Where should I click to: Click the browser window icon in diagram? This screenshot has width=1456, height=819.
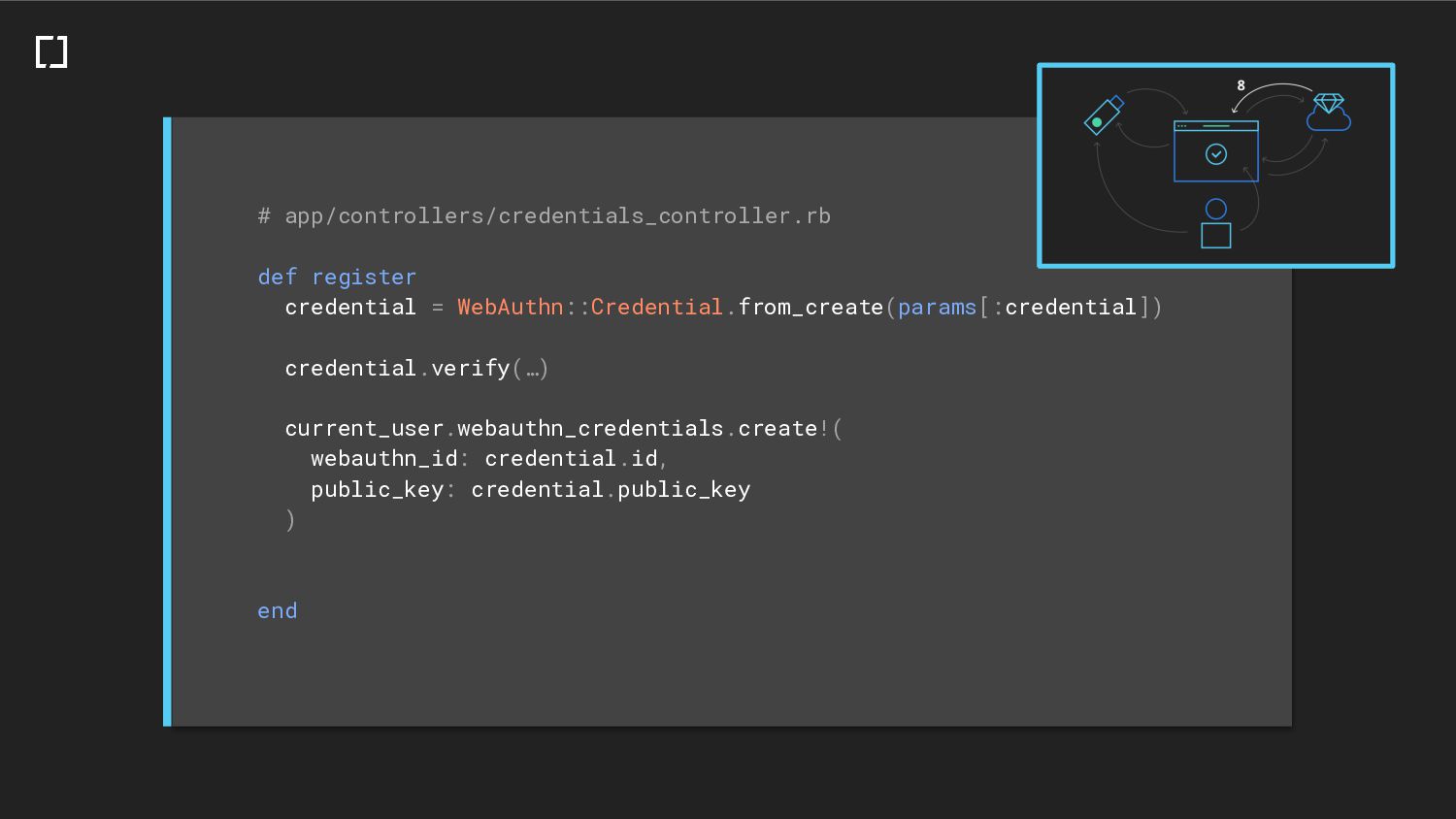pyautogui.click(x=1215, y=151)
